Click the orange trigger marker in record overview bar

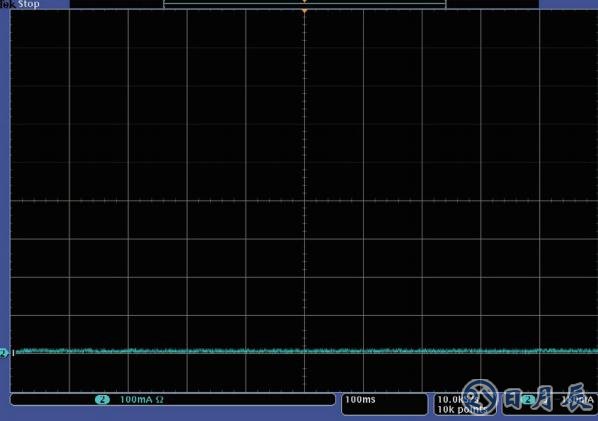(304, 2)
